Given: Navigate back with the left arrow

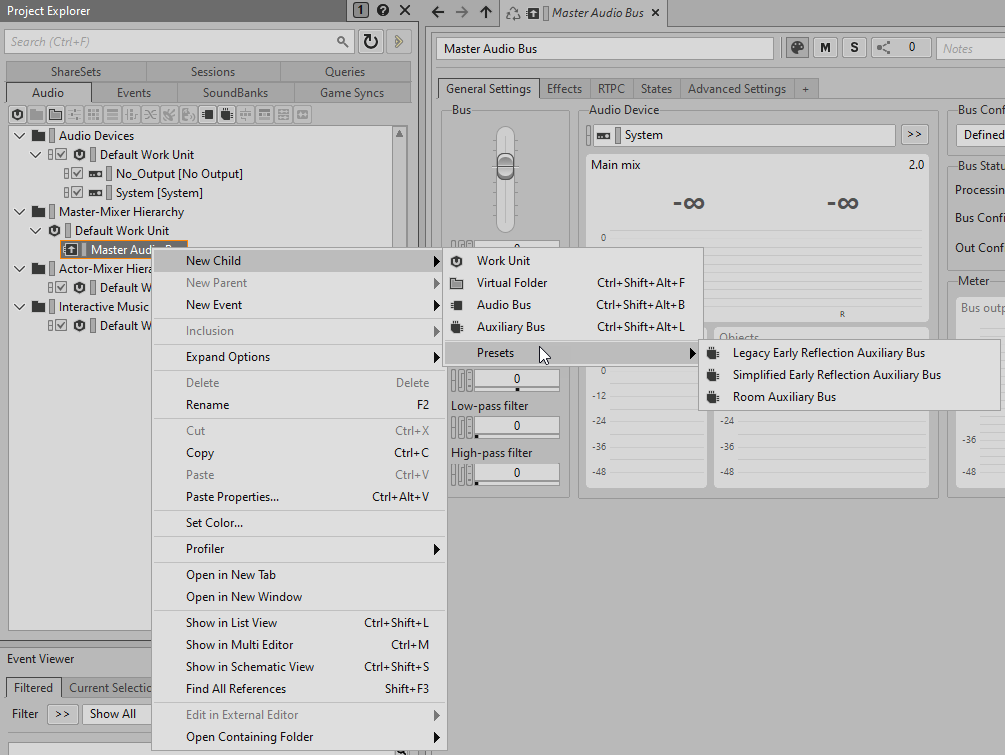Looking at the screenshot, I should (437, 12).
